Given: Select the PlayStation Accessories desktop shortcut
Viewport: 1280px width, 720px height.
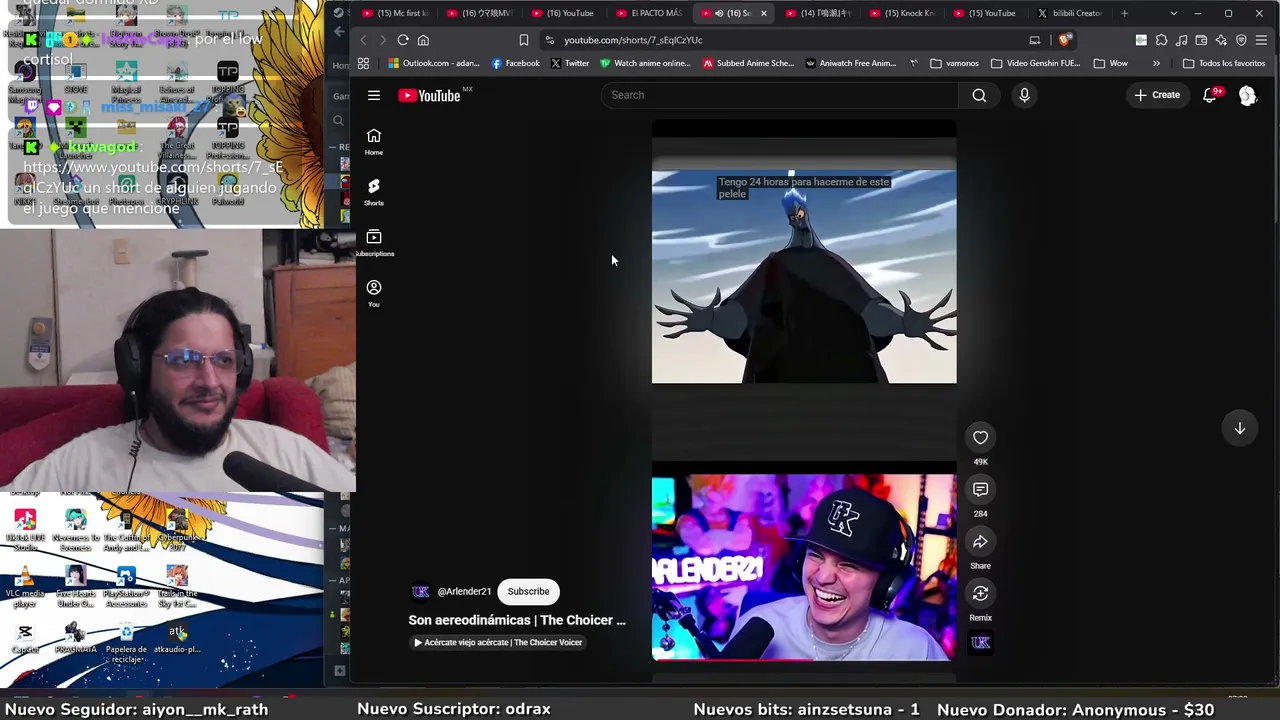Looking at the screenshot, I should [x=126, y=585].
